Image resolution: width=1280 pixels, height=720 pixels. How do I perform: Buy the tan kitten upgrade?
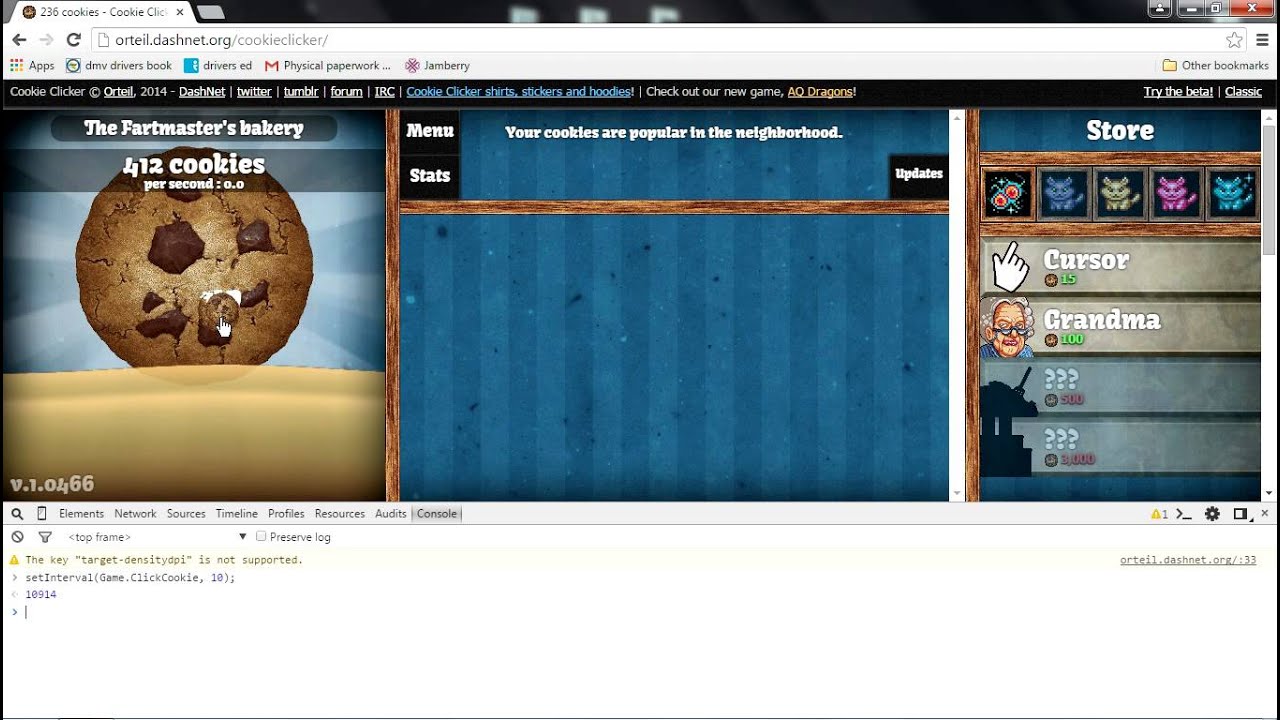click(x=1119, y=193)
